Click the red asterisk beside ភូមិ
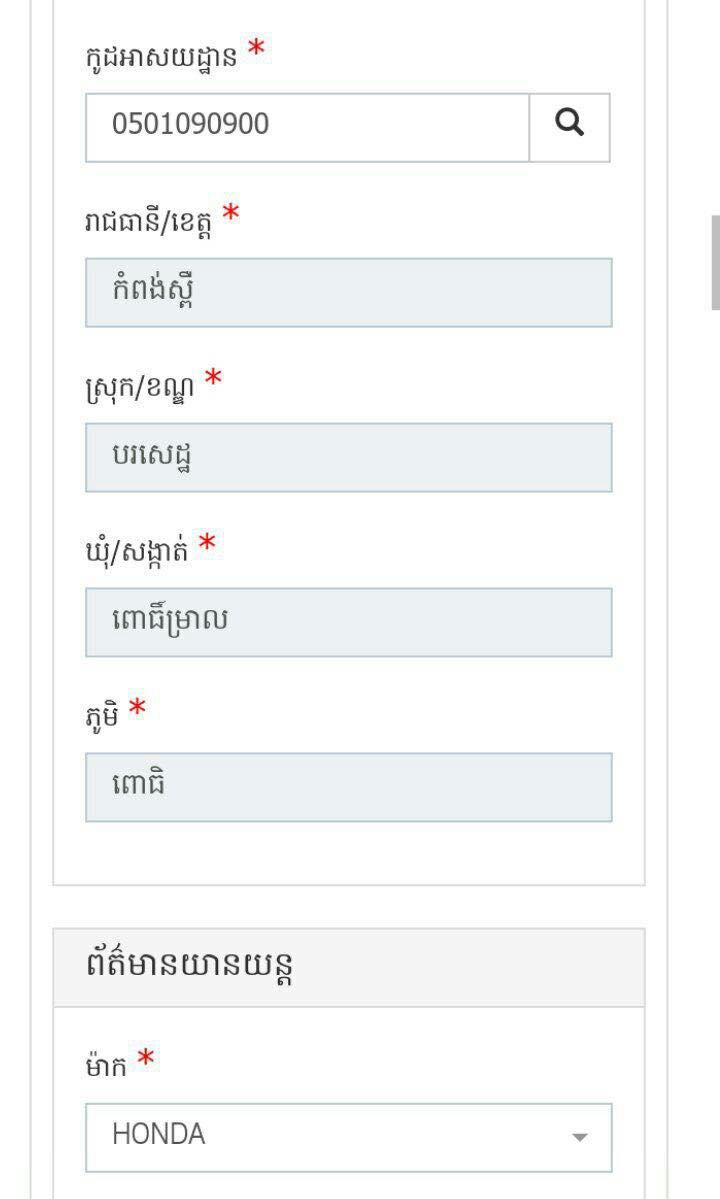Image resolution: width=720 pixels, height=1199 pixels. (137, 709)
